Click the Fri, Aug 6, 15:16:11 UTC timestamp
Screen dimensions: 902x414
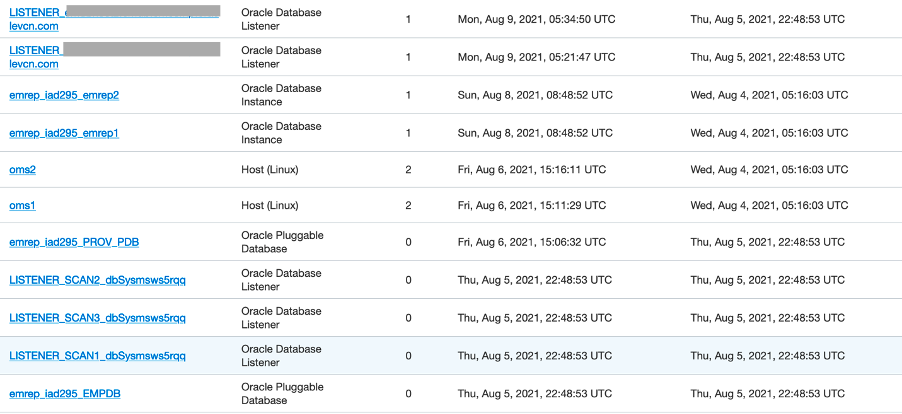532,170
